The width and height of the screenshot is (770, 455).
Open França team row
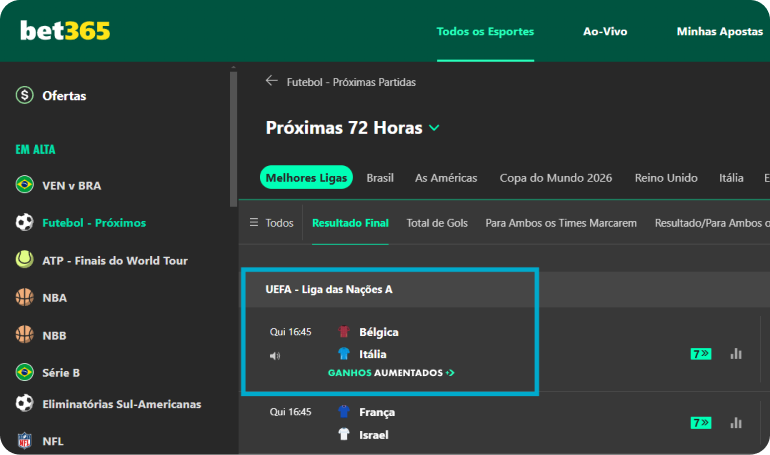click(x=377, y=412)
